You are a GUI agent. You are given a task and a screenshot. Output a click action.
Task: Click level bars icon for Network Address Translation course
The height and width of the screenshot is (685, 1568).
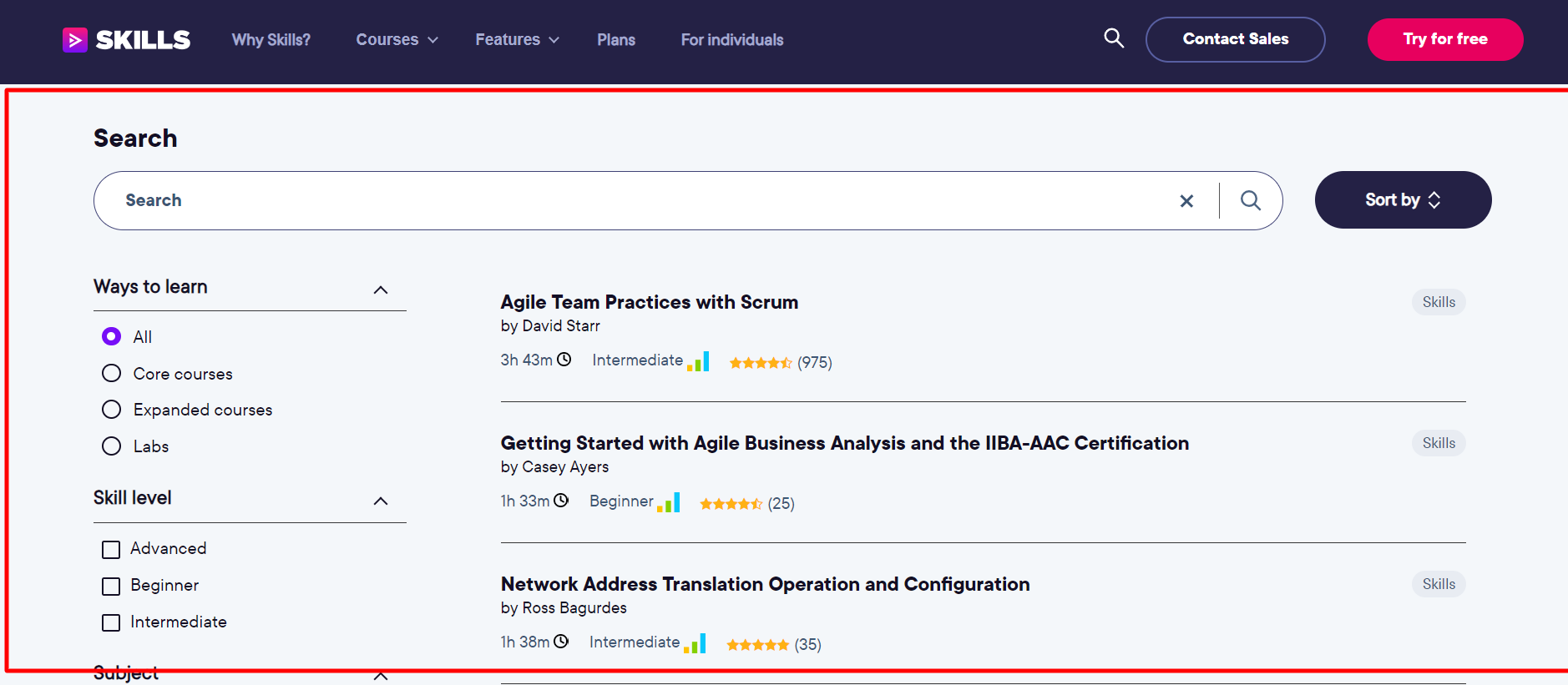(695, 643)
